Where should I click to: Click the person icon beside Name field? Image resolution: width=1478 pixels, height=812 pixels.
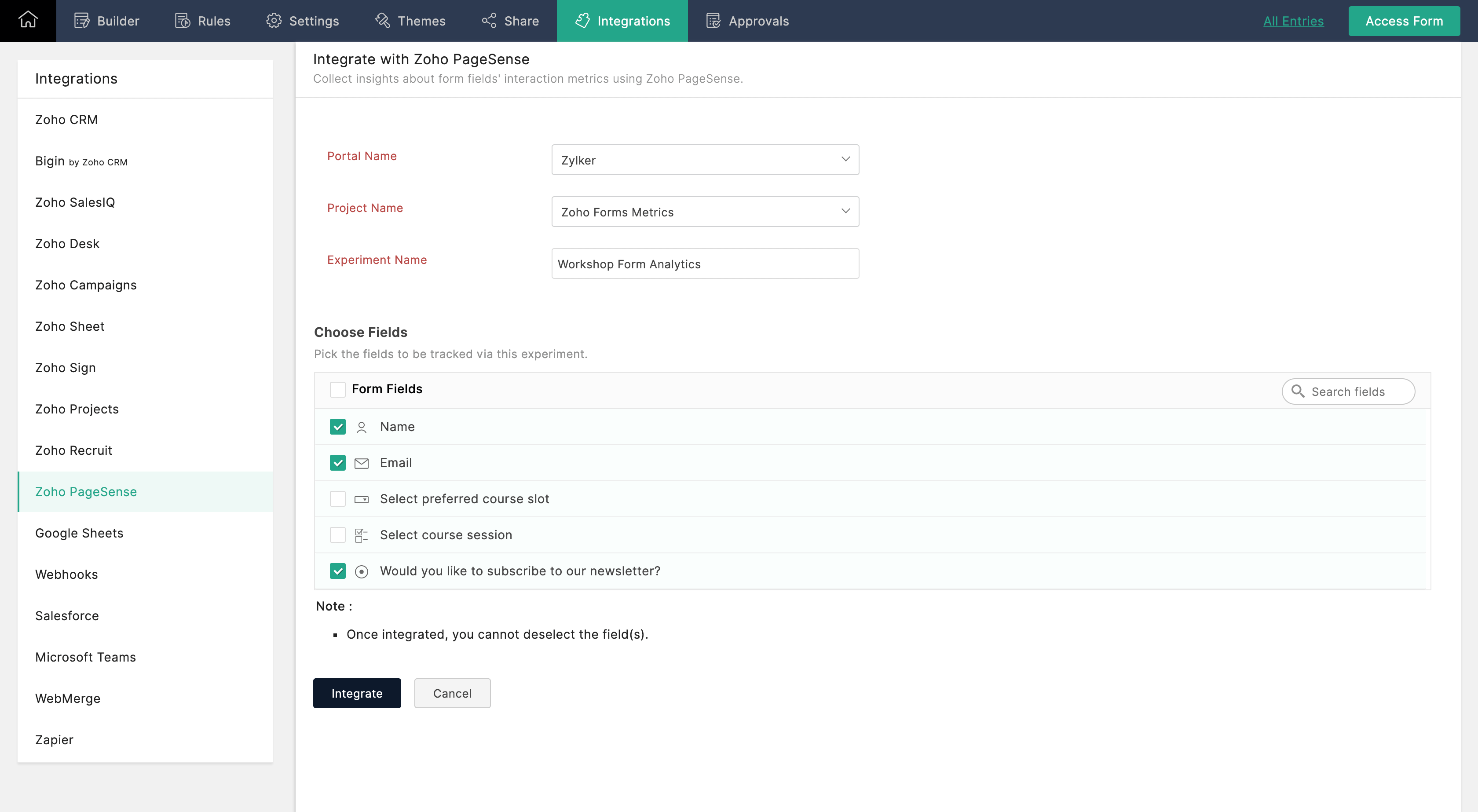tap(362, 428)
